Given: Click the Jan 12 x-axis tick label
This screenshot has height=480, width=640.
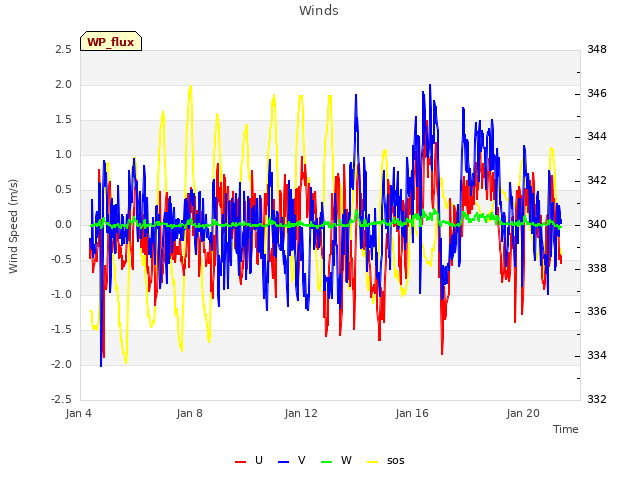Looking at the screenshot, I should [301, 413].
